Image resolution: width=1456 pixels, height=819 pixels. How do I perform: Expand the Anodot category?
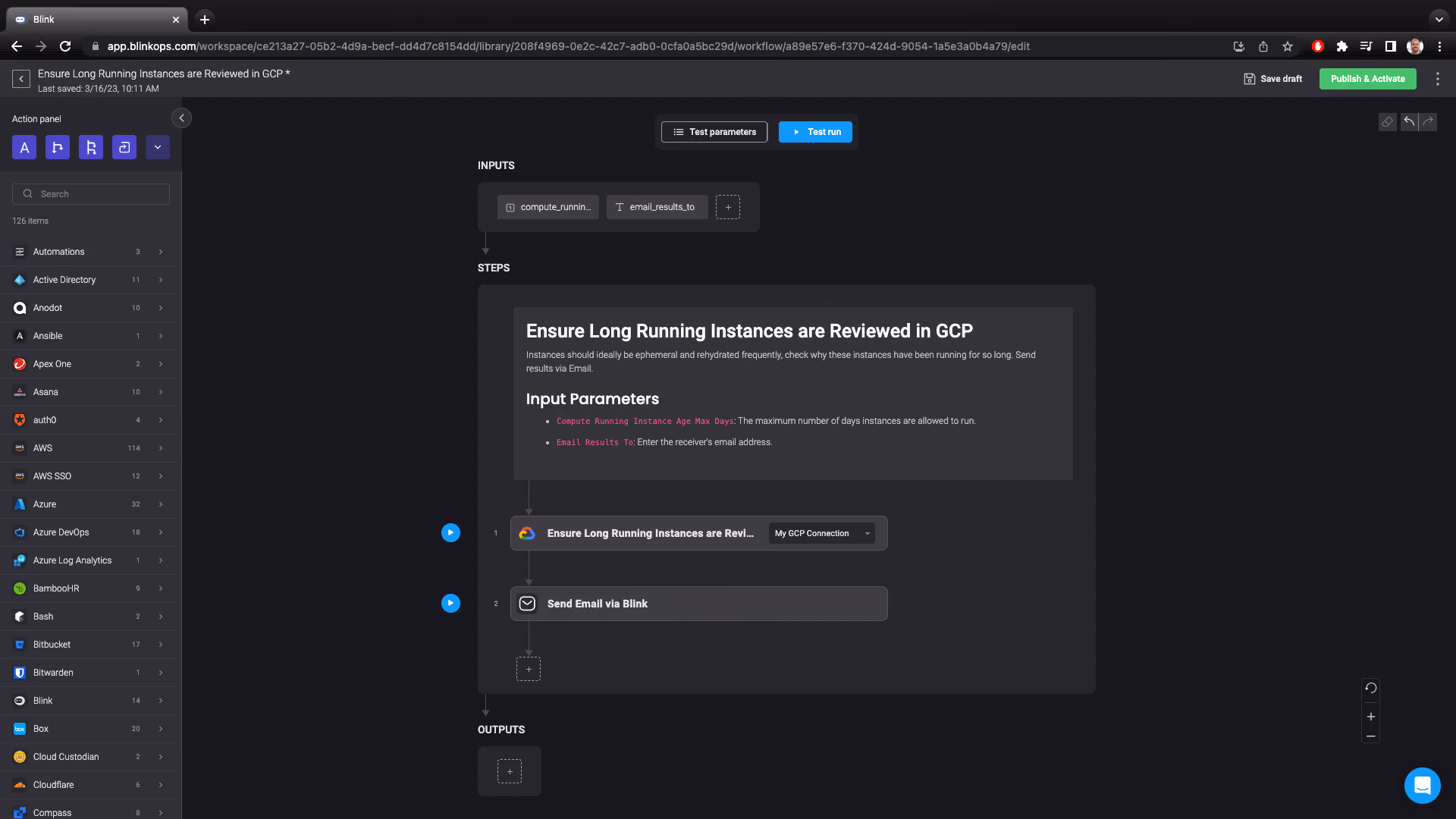tap(88, 308)
